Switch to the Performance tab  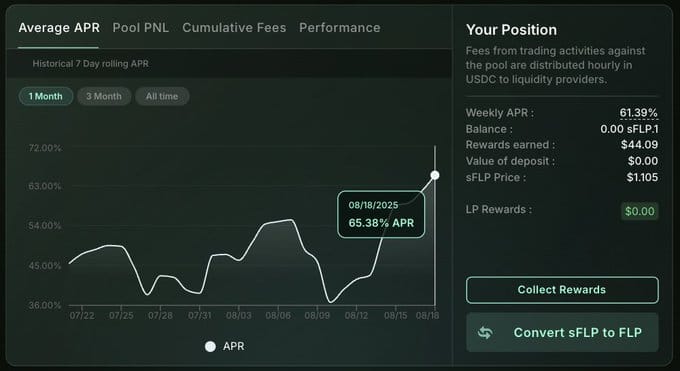tap(340, 28)
